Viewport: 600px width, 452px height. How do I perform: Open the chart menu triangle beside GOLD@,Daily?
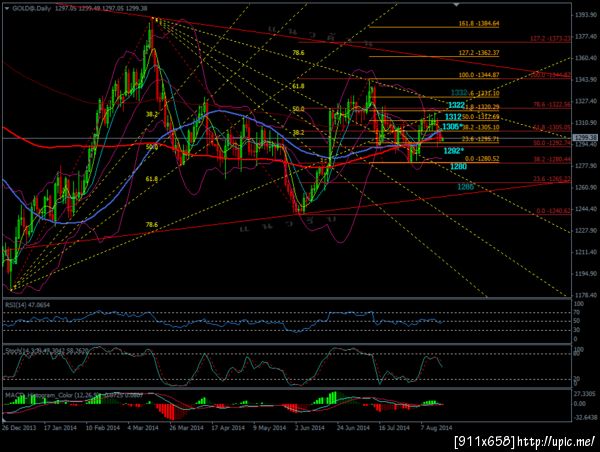pos(7,8)
